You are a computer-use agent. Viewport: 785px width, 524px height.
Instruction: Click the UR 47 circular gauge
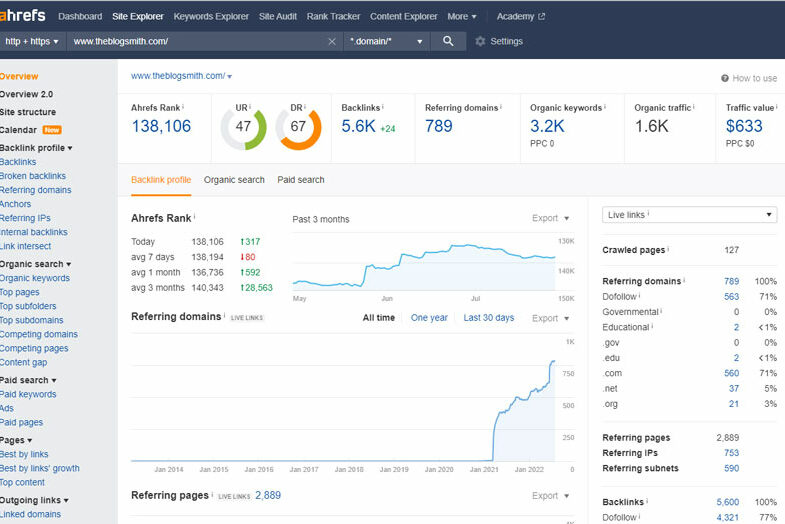pyautogui.click(x=243, y=128)
